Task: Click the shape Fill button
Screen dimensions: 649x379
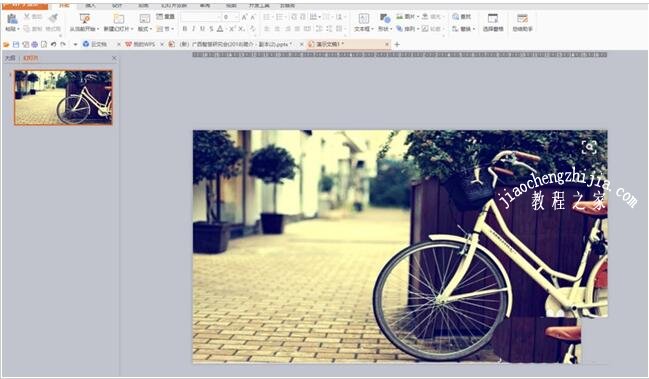Action: pyautogui.click(x=432, y=17)
